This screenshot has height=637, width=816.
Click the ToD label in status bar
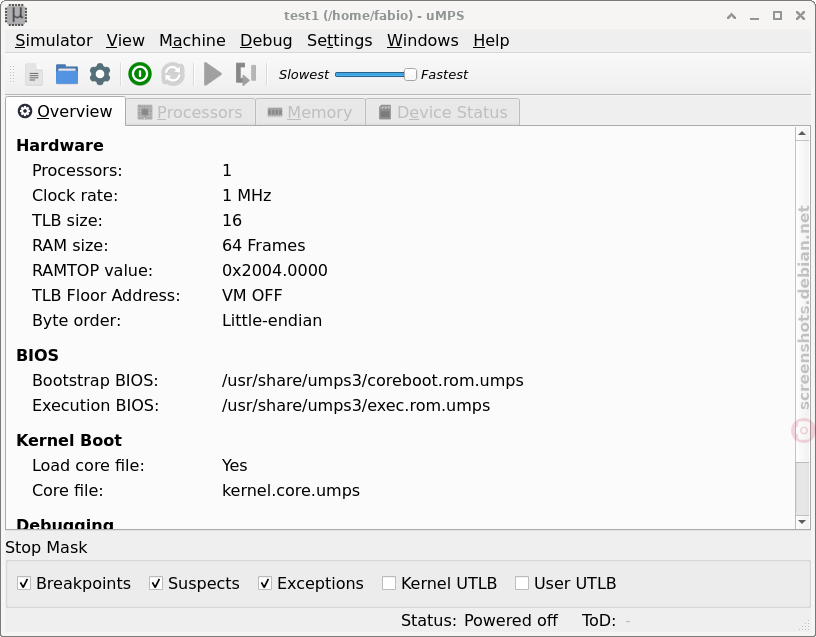click(x=599, y=620)
